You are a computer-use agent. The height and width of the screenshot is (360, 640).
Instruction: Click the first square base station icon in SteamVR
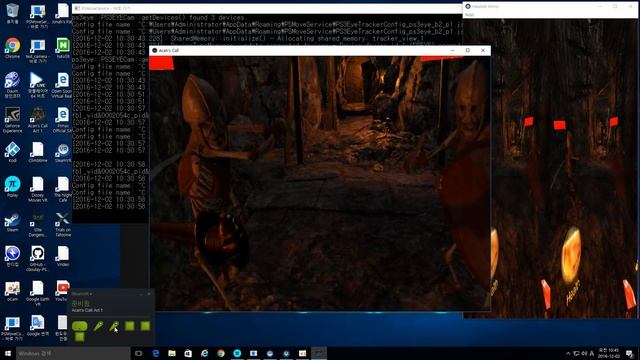tap(130, 326)
